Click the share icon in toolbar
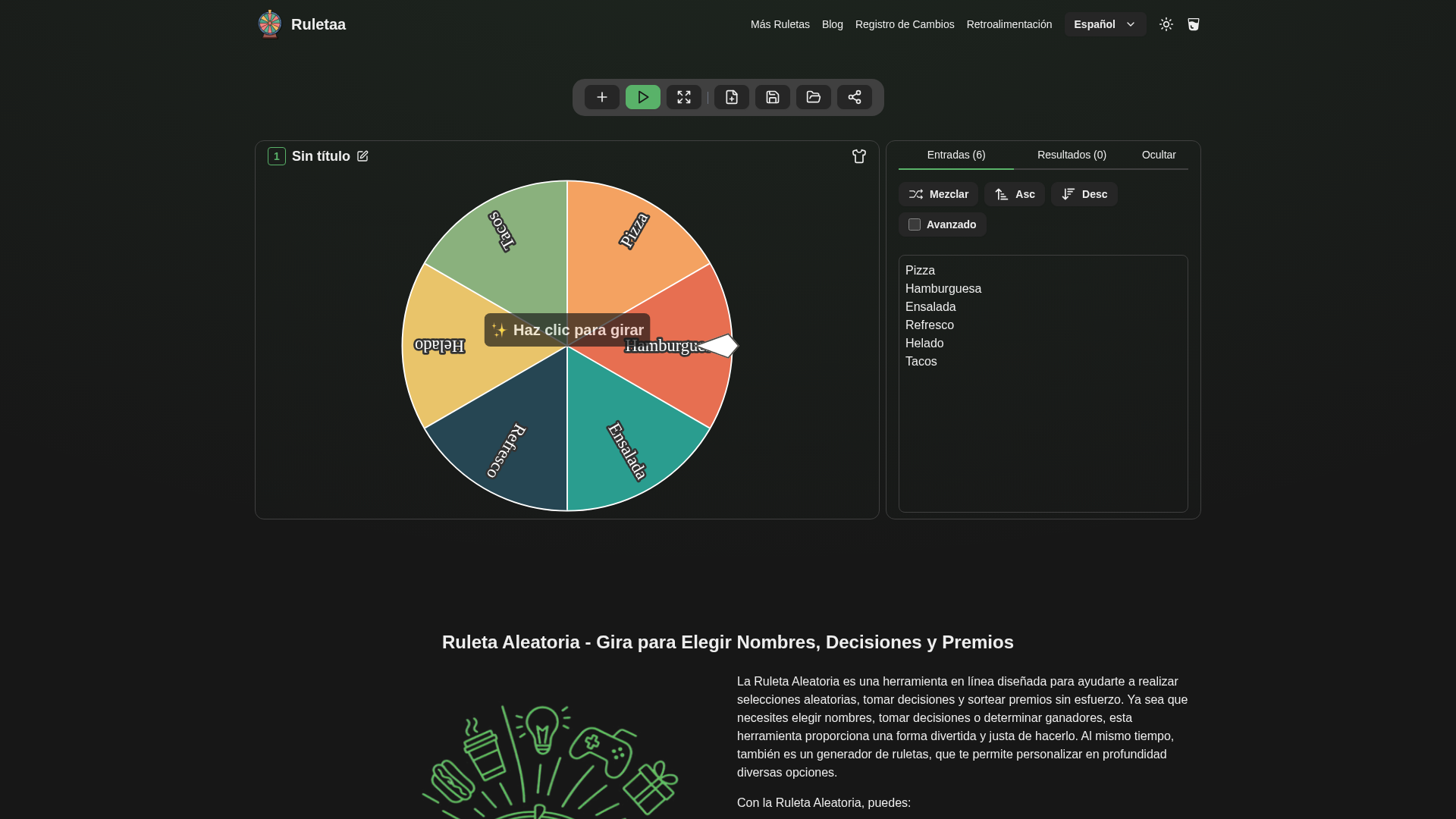Image resolution: width=1456 pixels, height=819 pixels. (x=854, y=97)
